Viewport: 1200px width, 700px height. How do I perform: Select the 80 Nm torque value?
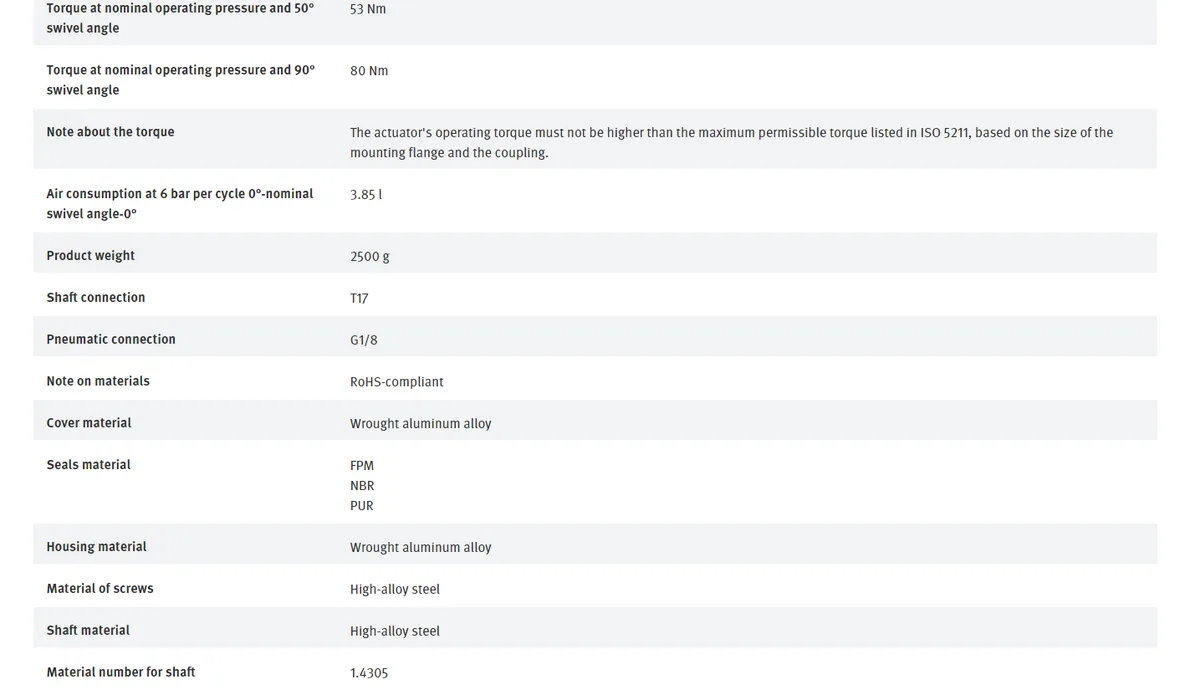tap(369, 71)
